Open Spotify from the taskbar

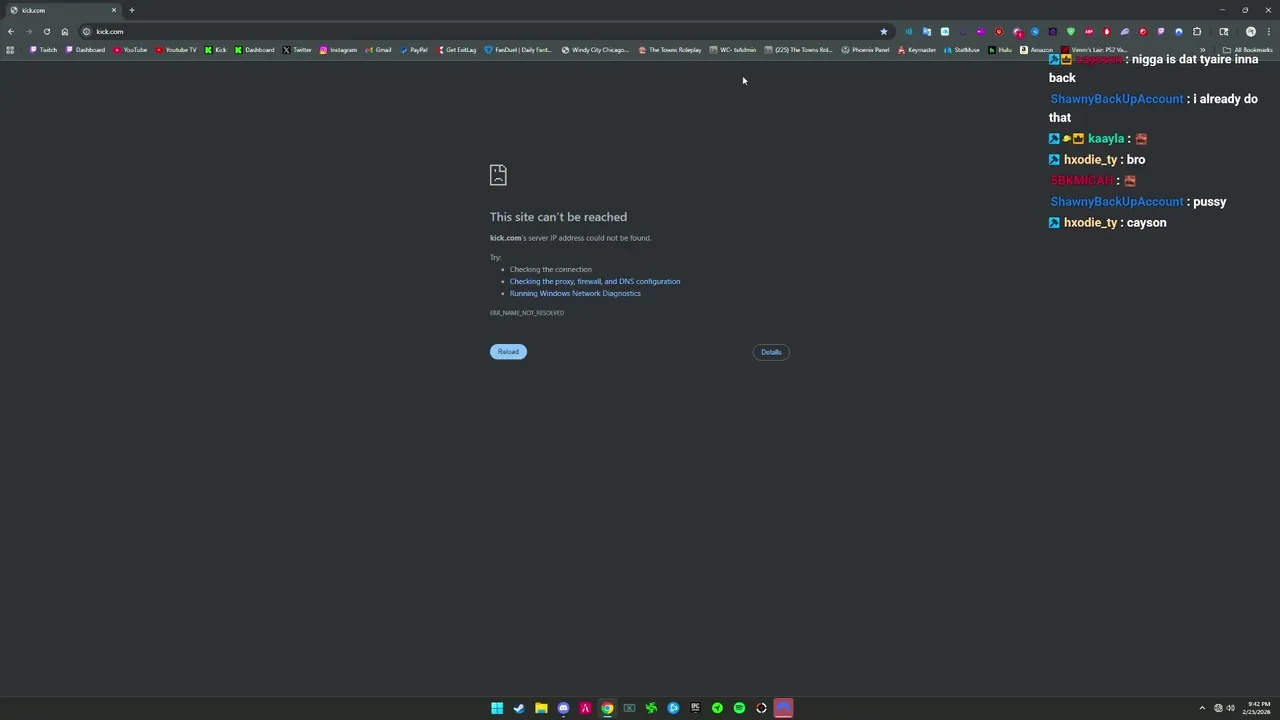pyautogui.click(x=739, y=708)
